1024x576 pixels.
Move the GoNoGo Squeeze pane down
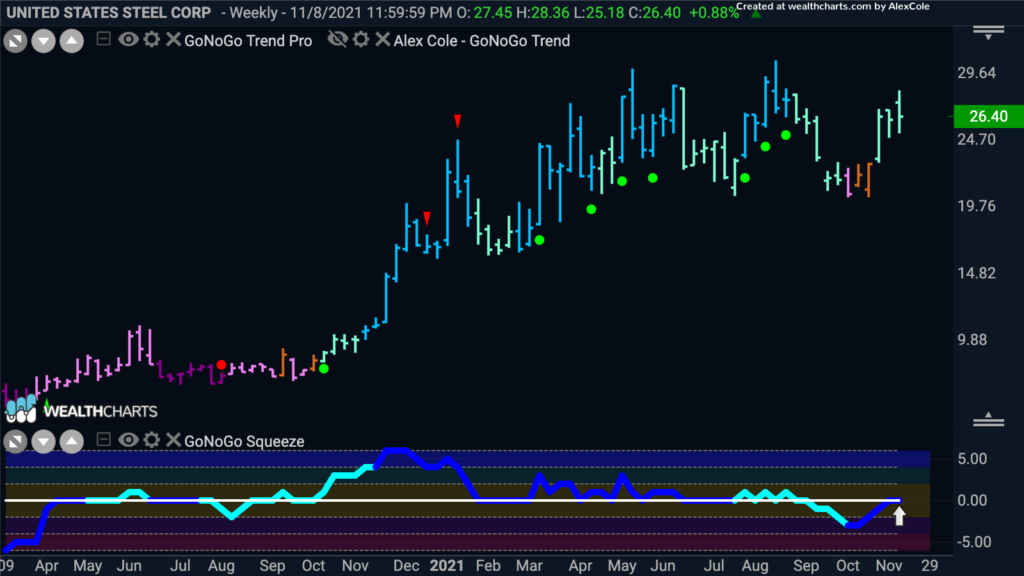pos(43,441)
